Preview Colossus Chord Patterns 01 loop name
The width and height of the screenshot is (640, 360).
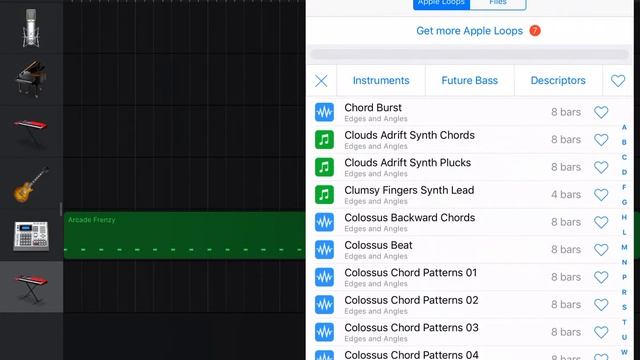(x=411, y=273)
